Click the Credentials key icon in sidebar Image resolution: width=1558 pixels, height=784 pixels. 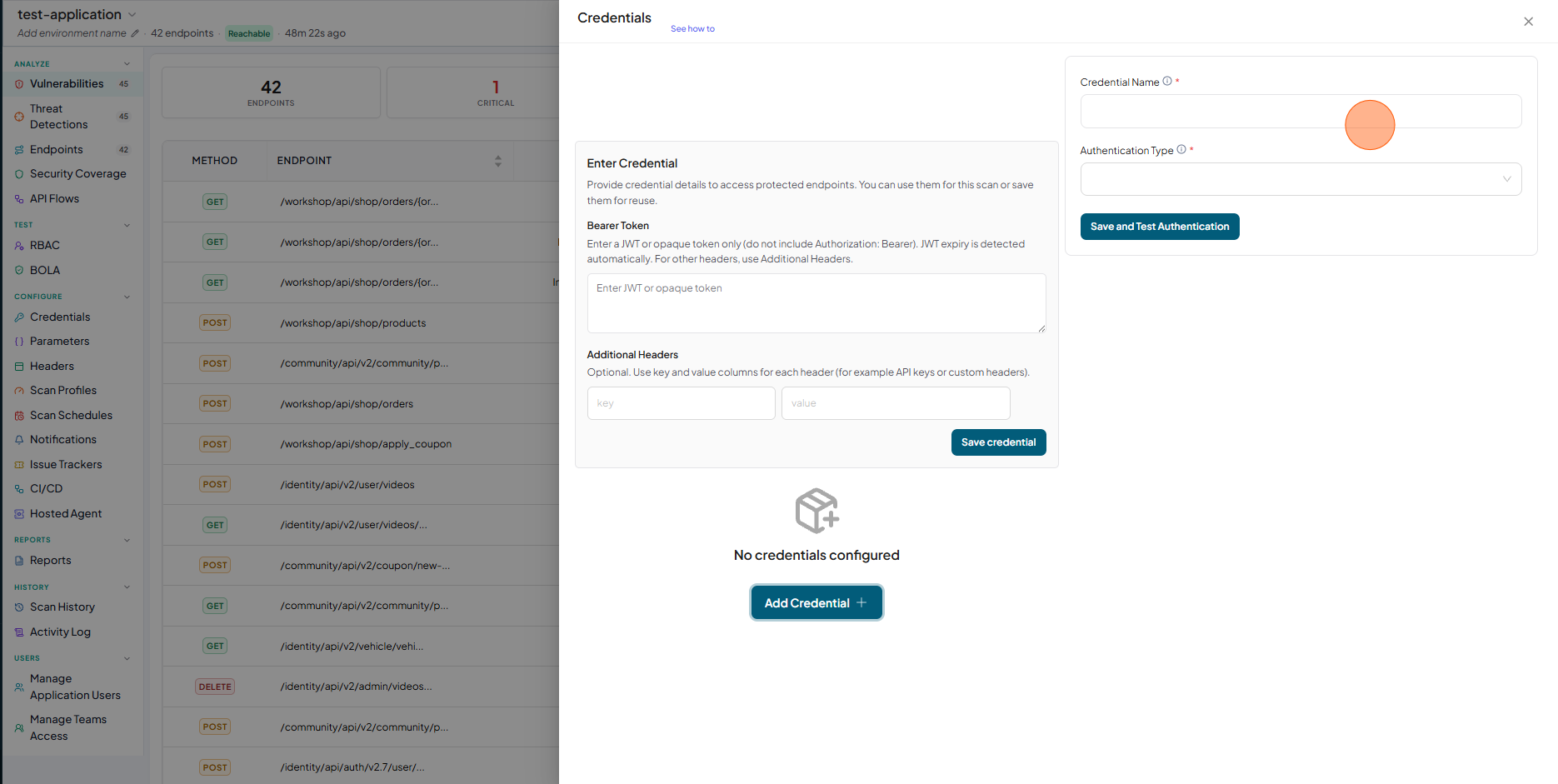[x=19, y=317]
